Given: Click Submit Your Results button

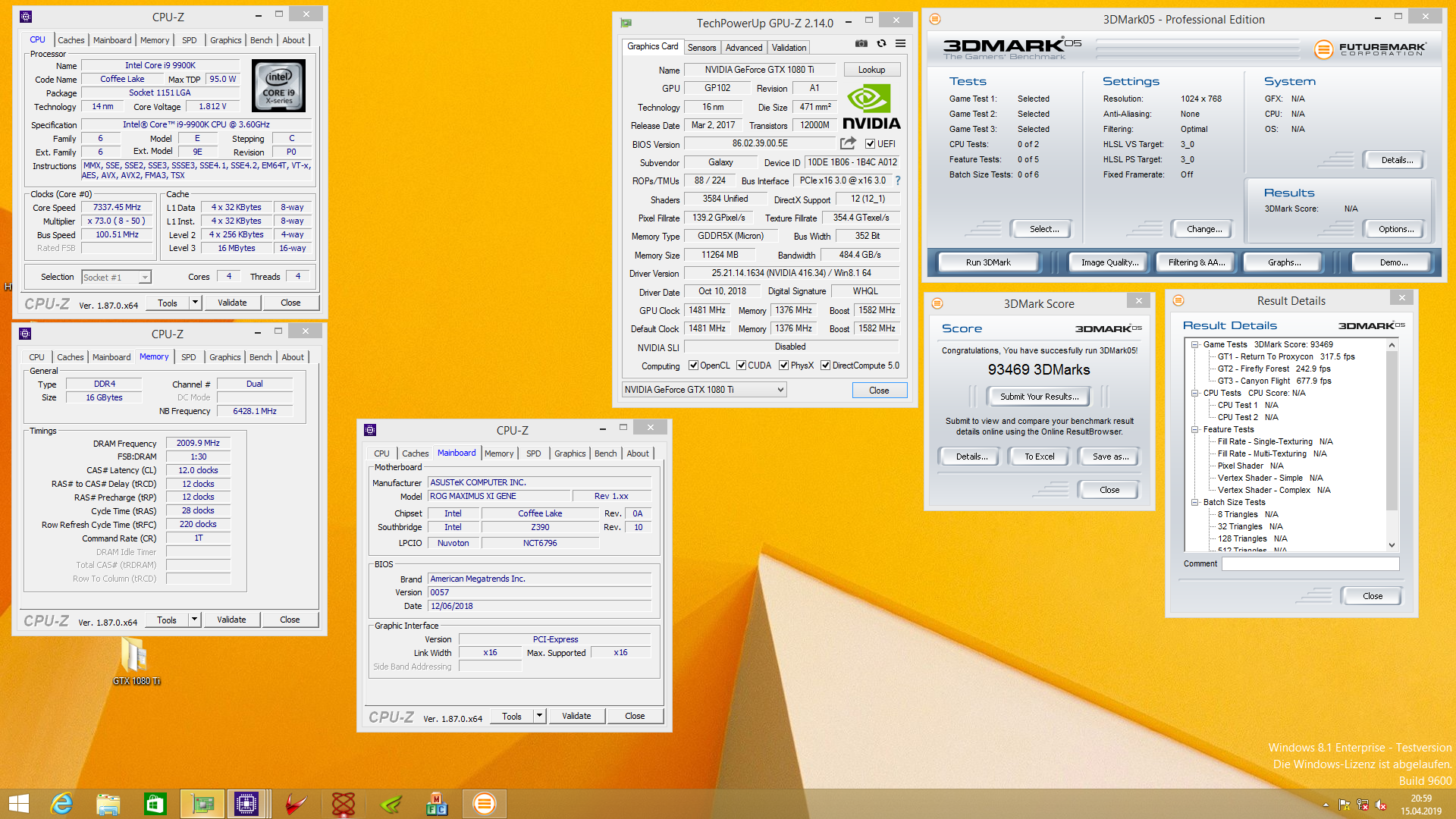Looking at the screenshot, I should [1039, 397].
